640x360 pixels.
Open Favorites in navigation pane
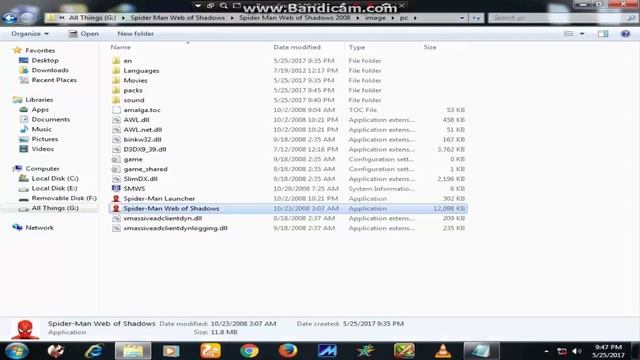[40, 51]
